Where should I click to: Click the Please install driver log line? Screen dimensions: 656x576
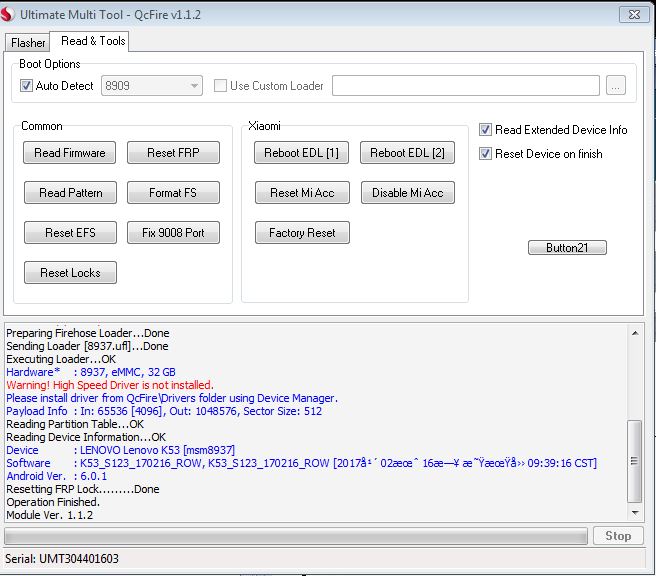[172, 398]
